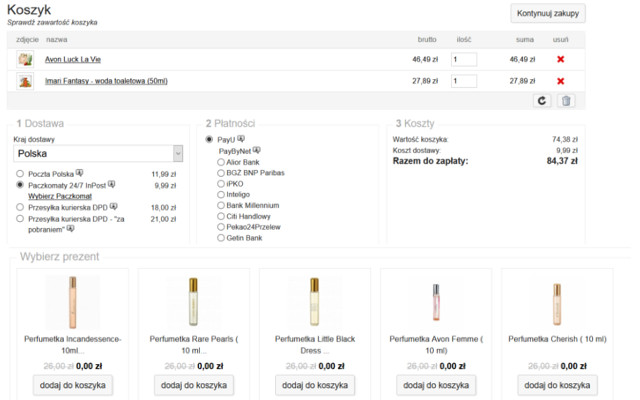
Task: Click the Perfumetka Cherish gift image
Action: point(557,302)
